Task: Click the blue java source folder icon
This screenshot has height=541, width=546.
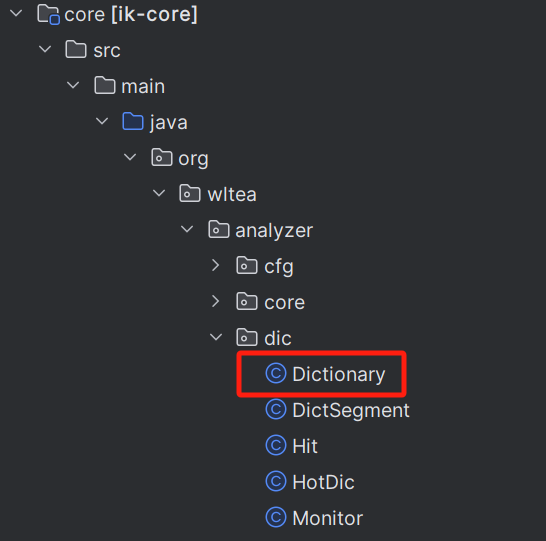Action: click(x=133, y=121)
